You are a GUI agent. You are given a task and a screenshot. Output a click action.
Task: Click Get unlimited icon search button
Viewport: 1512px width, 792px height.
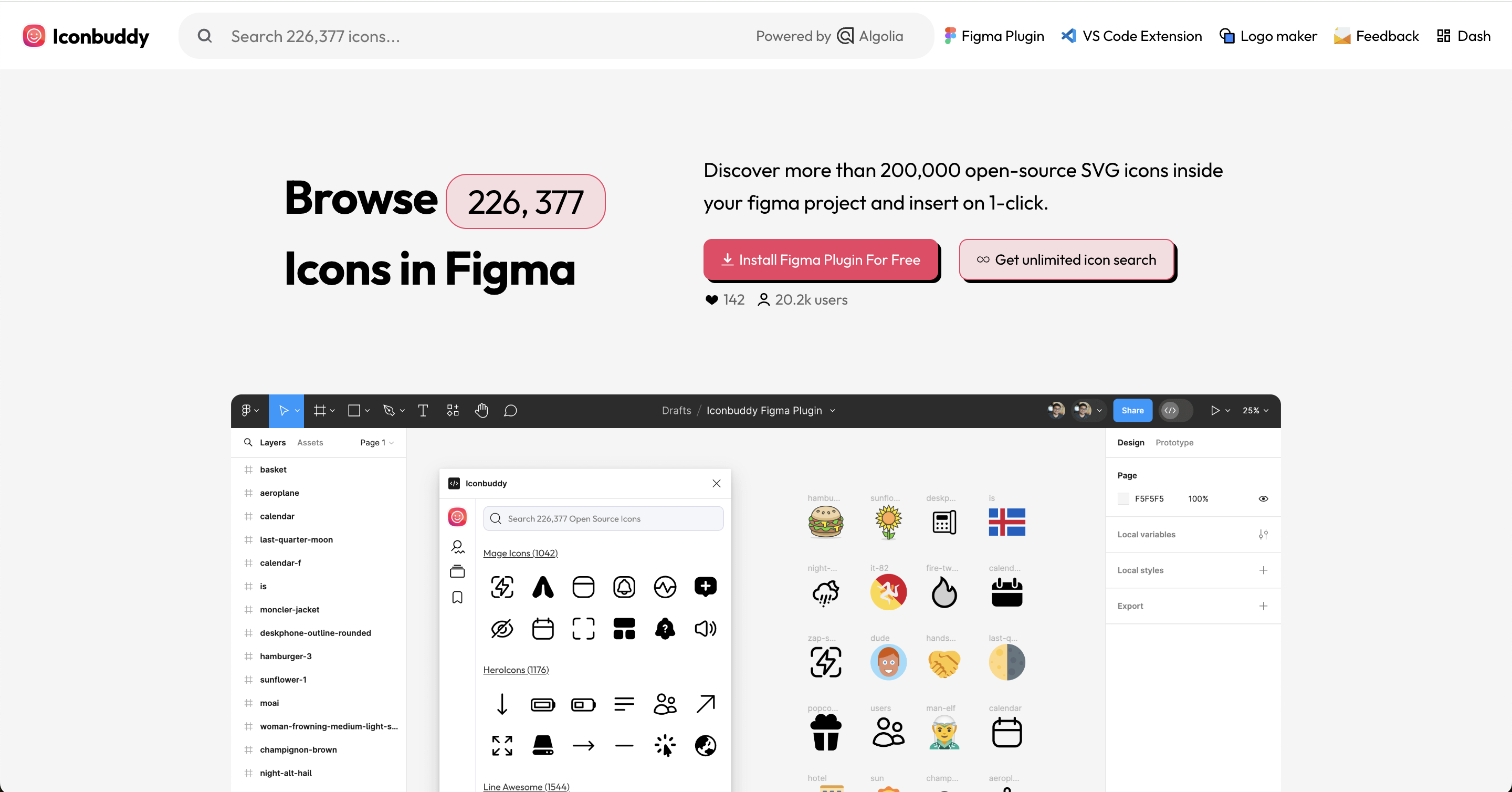click(1066, 259)
